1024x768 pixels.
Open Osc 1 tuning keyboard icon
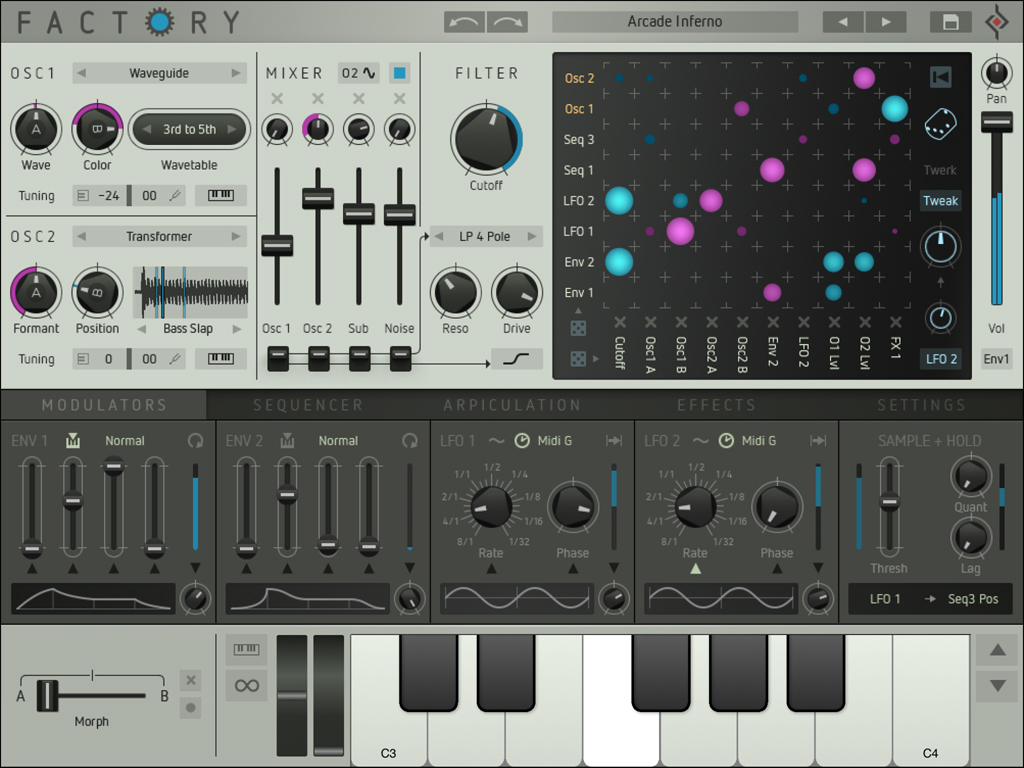point(221,195)
